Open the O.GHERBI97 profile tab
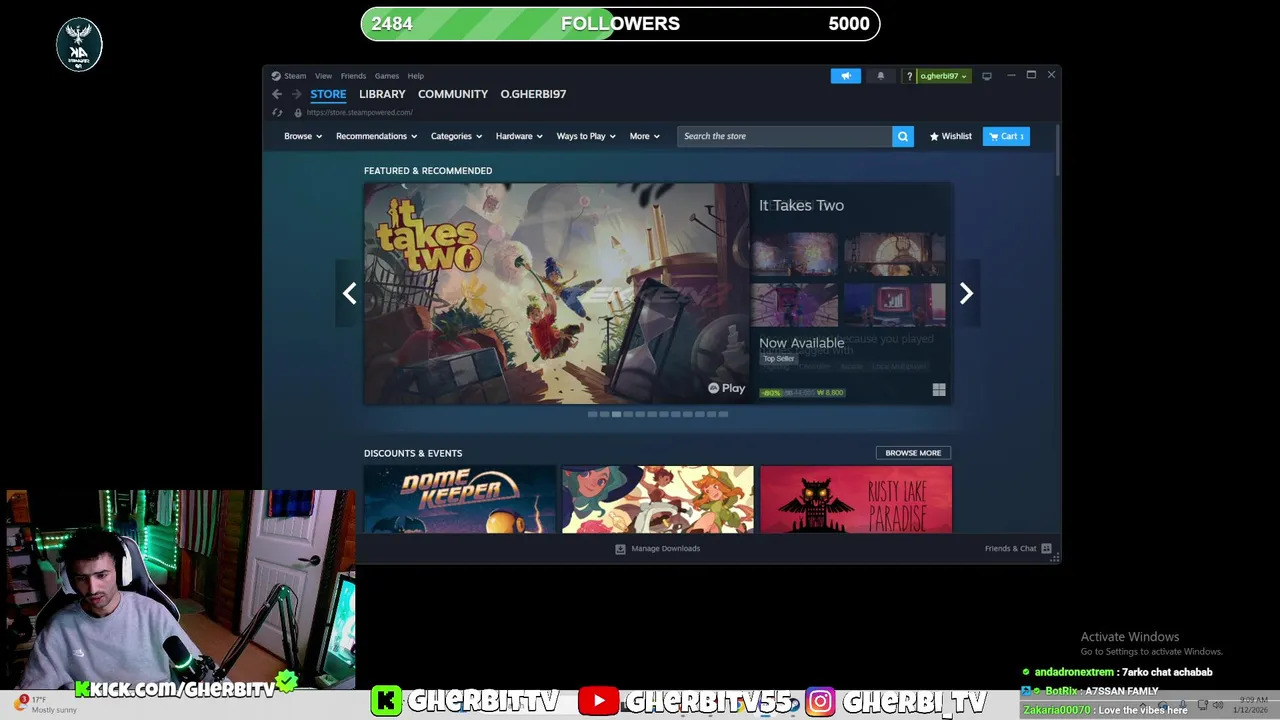The image size is (1280, 720). pos(533,94)
